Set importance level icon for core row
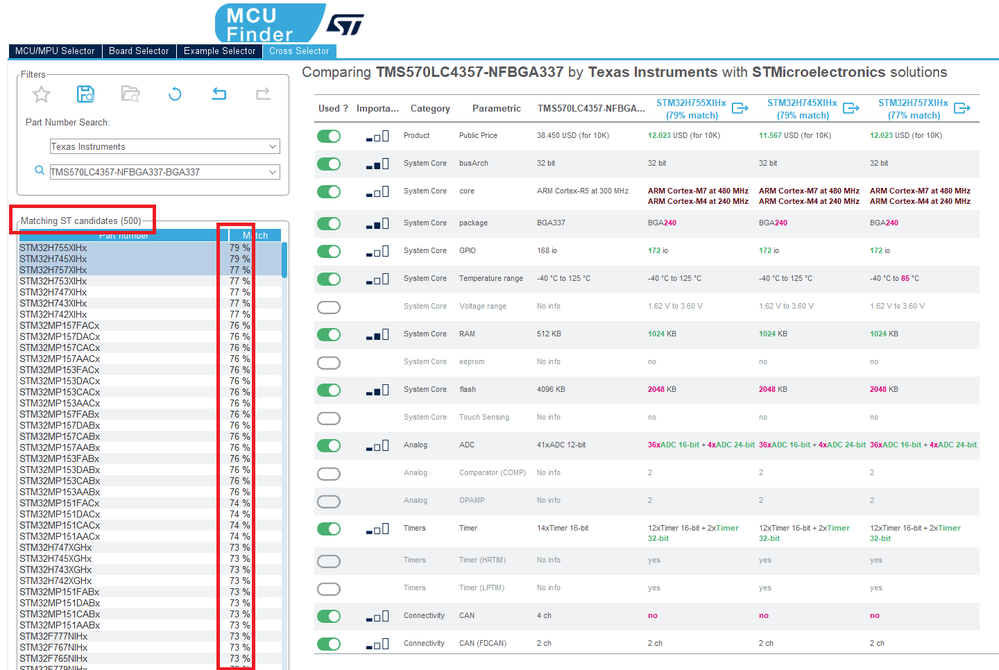Image resolution: width=999 pixels, height=670 pixels. (377, 192)
